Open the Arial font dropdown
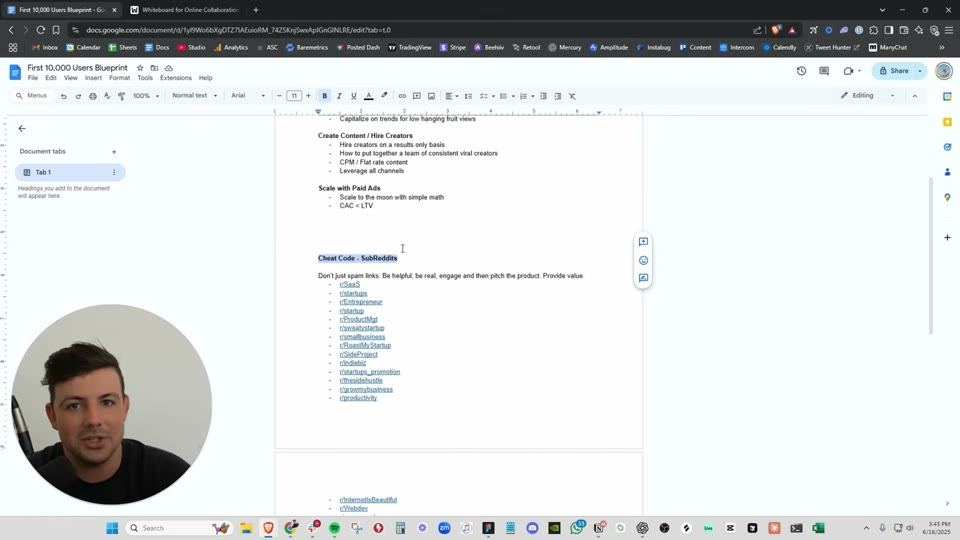960x540 pixels. [x=248, y=96]
